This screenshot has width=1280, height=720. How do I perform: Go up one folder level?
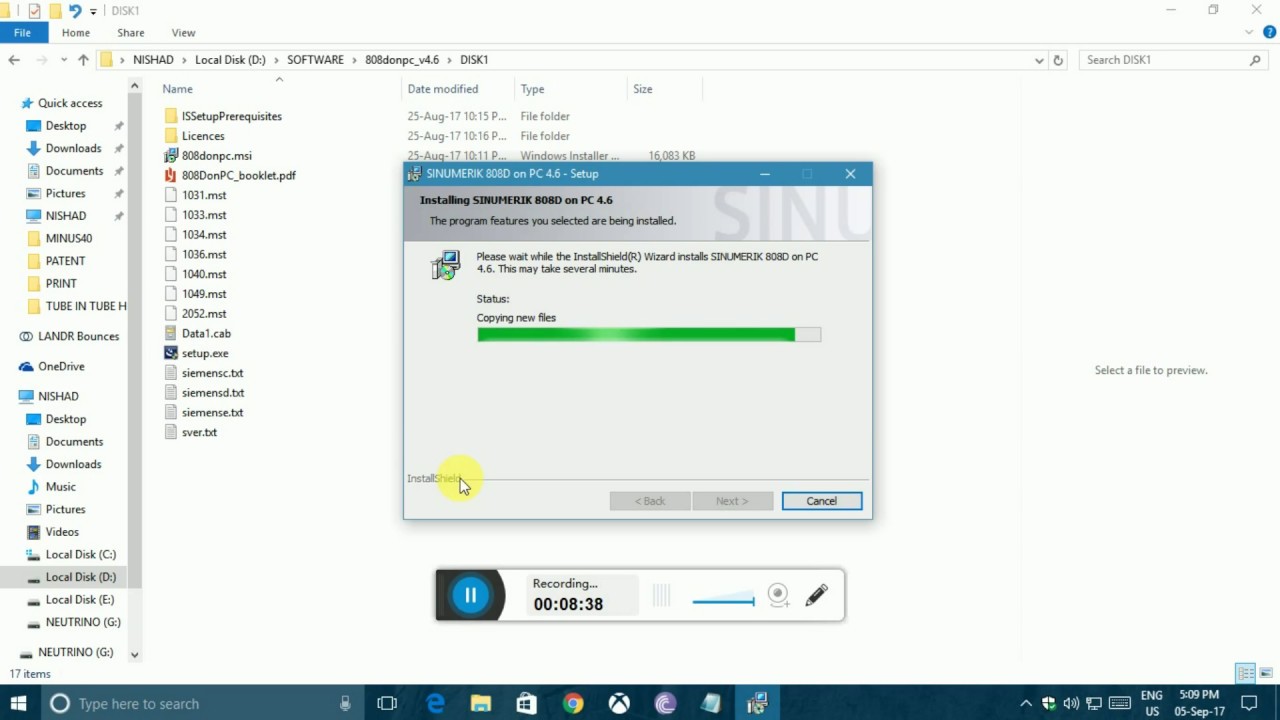pos(83,60)
